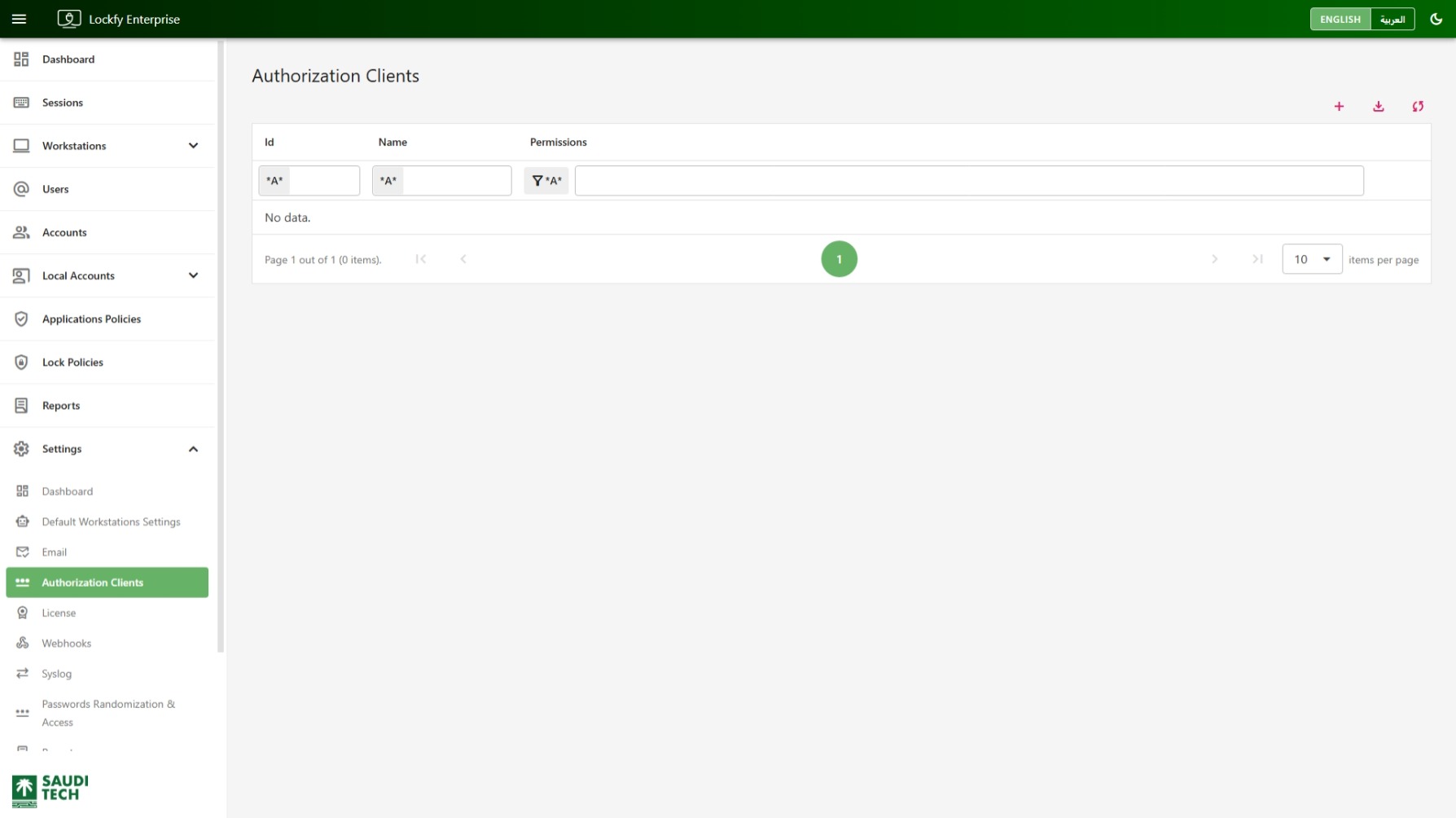Click the Workstations laptop icon
Image resolution: width=1456 pixels, height=818 pixels.
coord(21,146)
